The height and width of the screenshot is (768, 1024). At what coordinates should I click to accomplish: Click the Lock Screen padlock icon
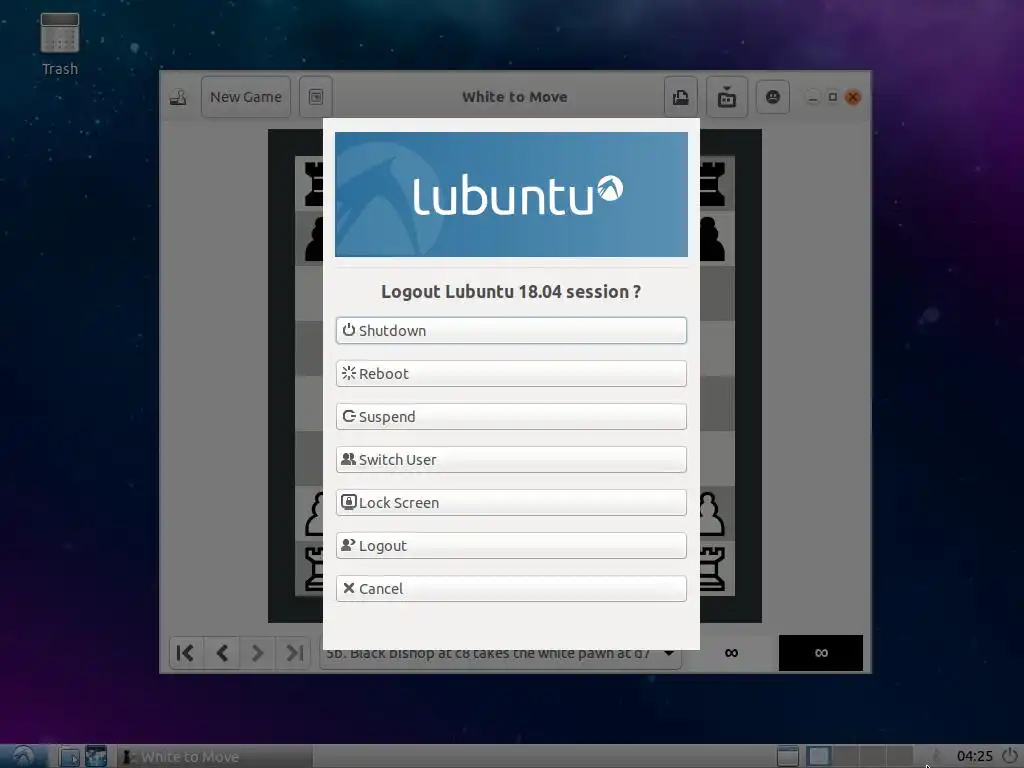(x=349, y=502)
